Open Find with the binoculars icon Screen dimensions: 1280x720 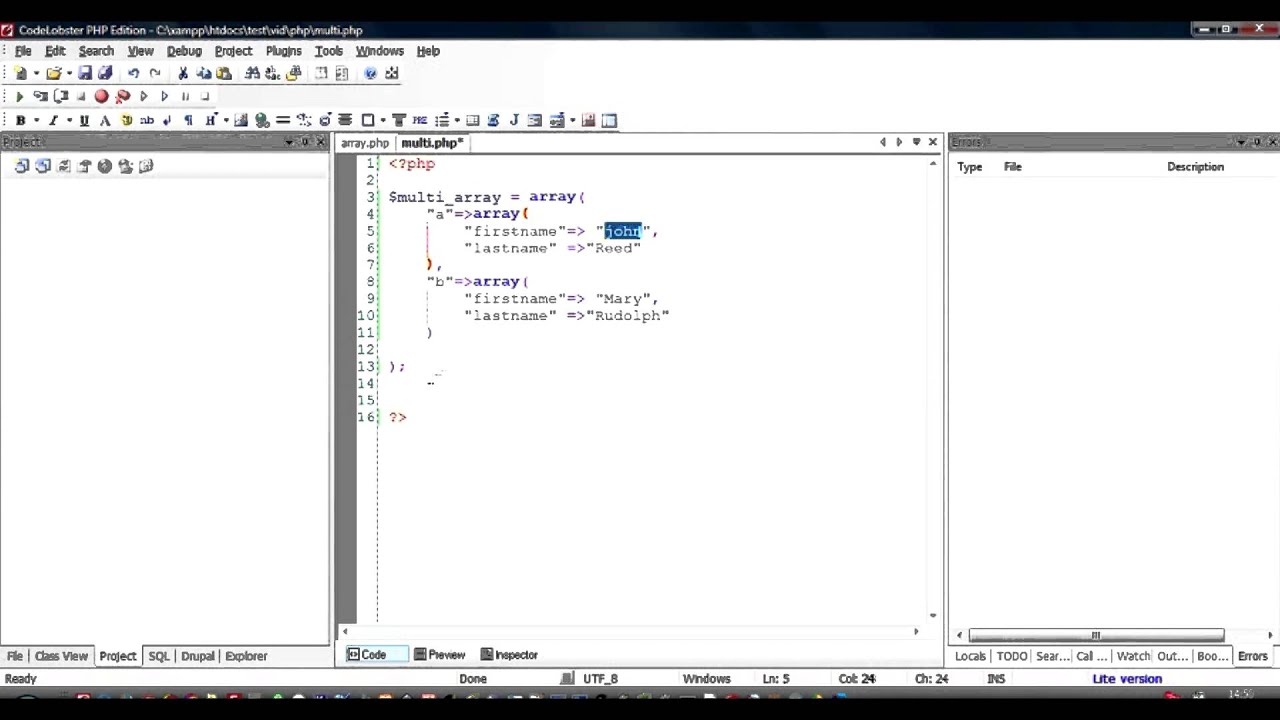pyautogui.click(x=252, y=73)
